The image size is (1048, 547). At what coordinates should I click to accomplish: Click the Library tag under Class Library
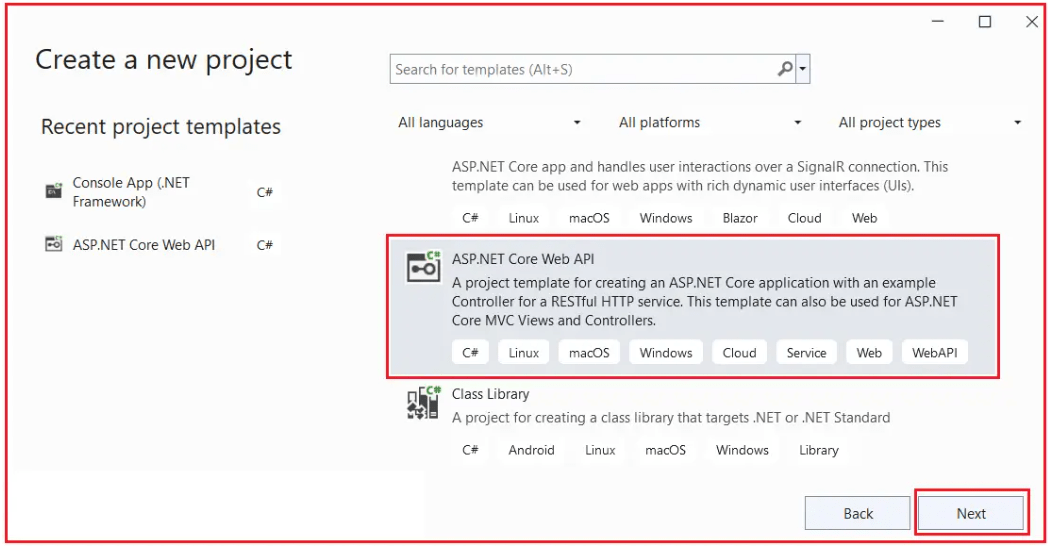818,450
